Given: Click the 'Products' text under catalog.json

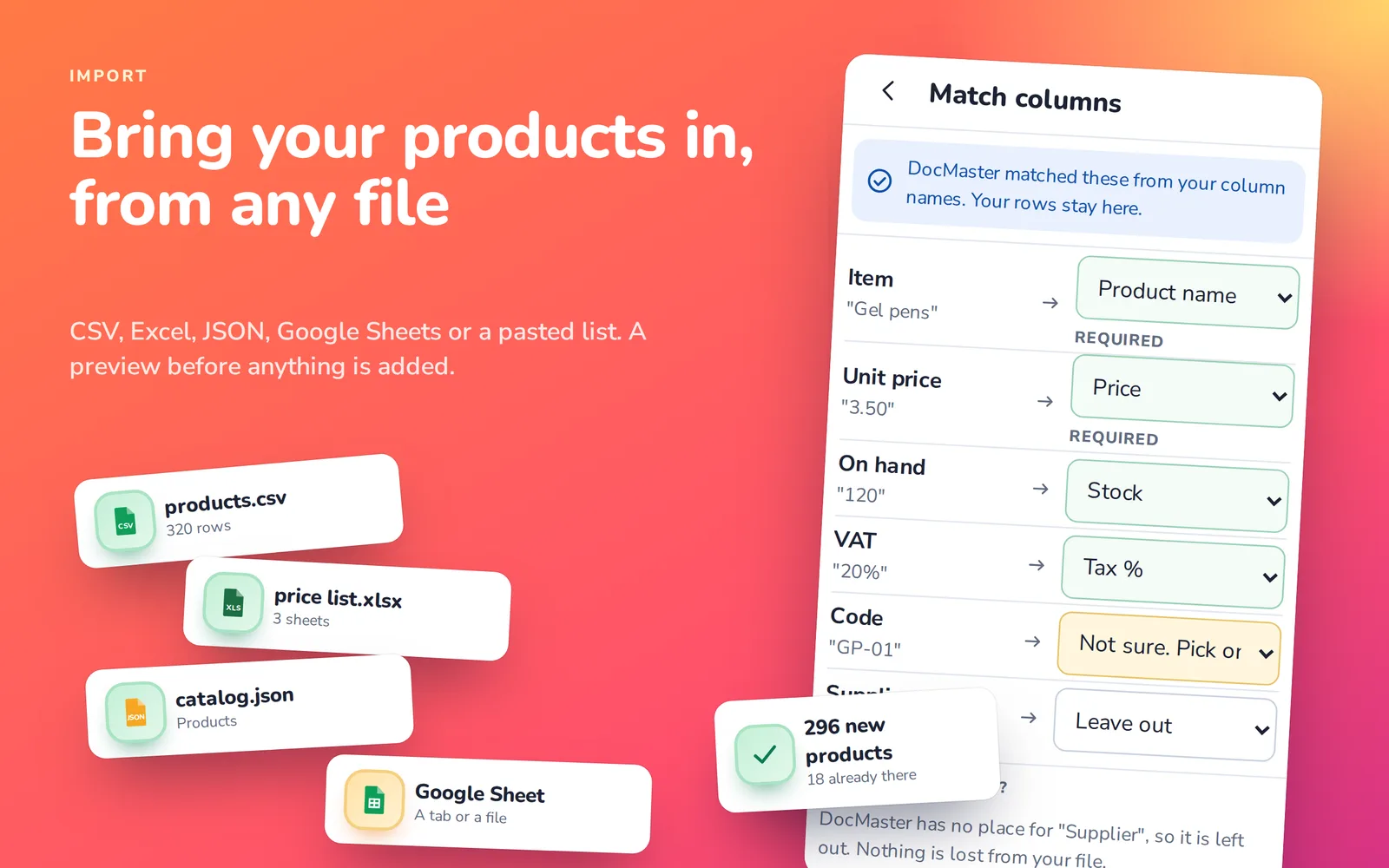Looking at the screenshot, I should 207,721.
